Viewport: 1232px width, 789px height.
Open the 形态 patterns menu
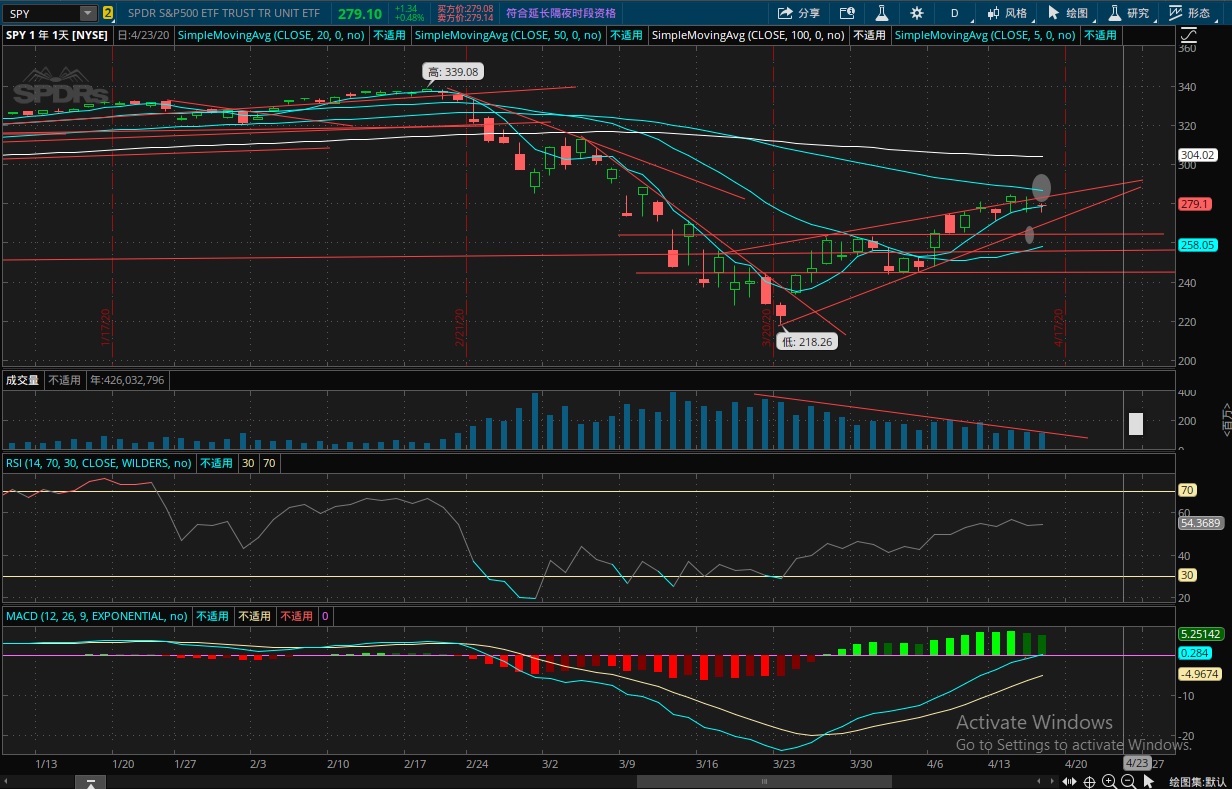(1190, 13)
